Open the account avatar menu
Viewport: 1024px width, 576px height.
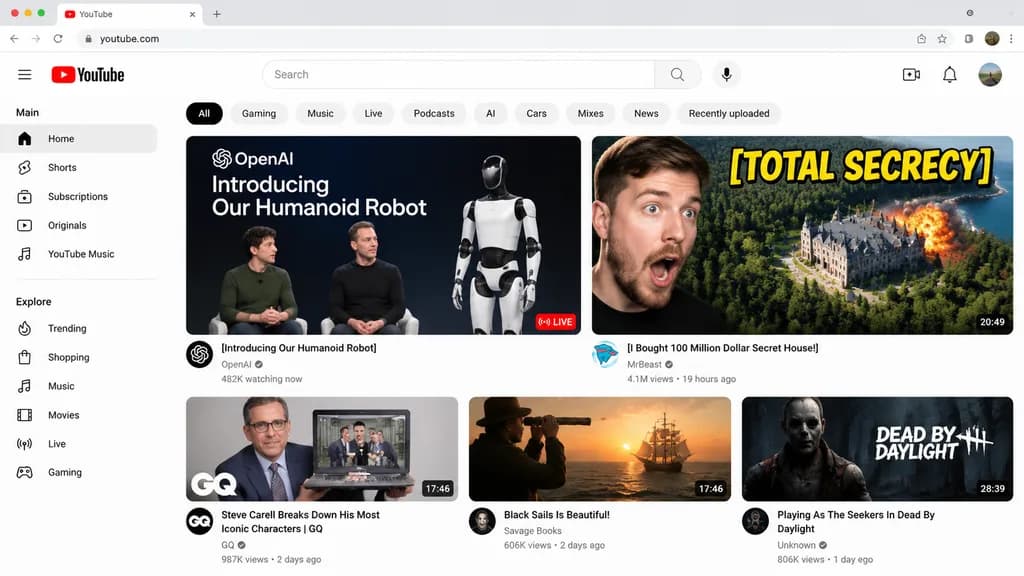point(989,74)
